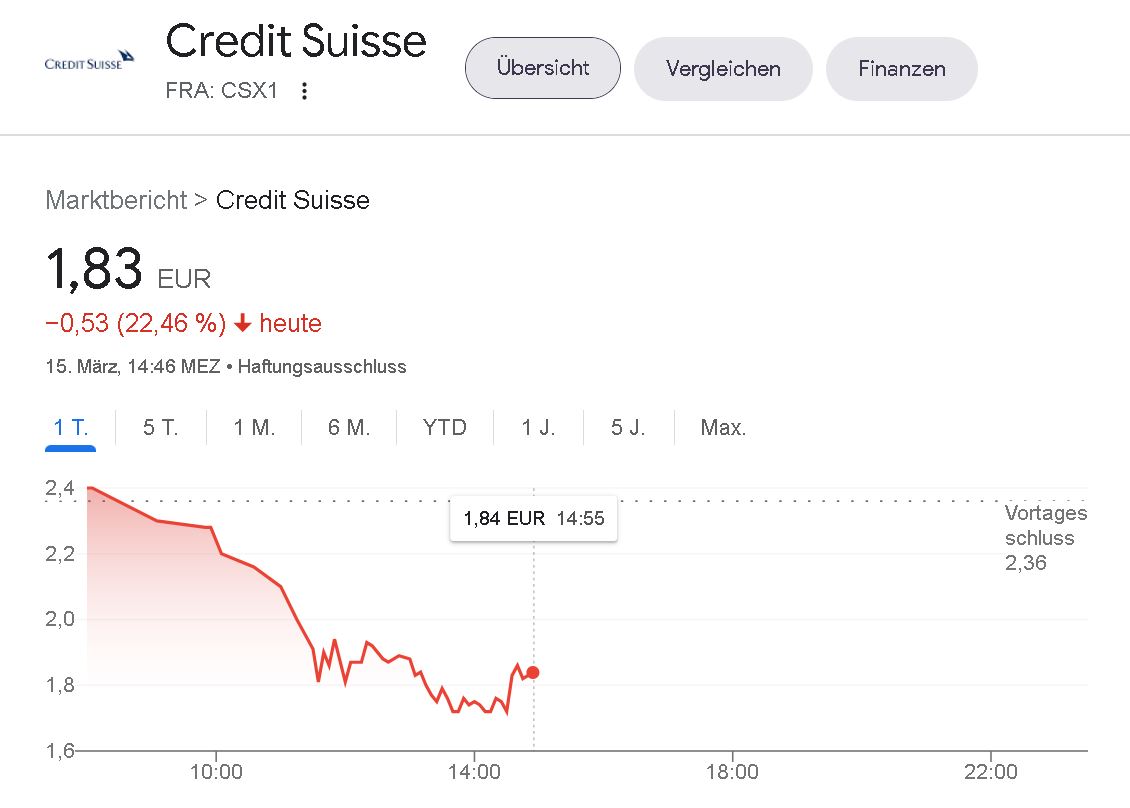Screen dimensions: 1130x808
Task: Follow the Marktbericht breadcrumb link
Action: [x=116, y=200]
